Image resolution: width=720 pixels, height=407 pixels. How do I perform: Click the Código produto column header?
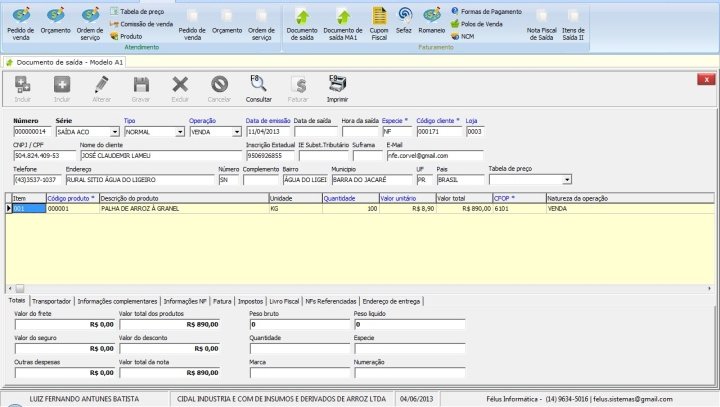[x=73, y=198]
